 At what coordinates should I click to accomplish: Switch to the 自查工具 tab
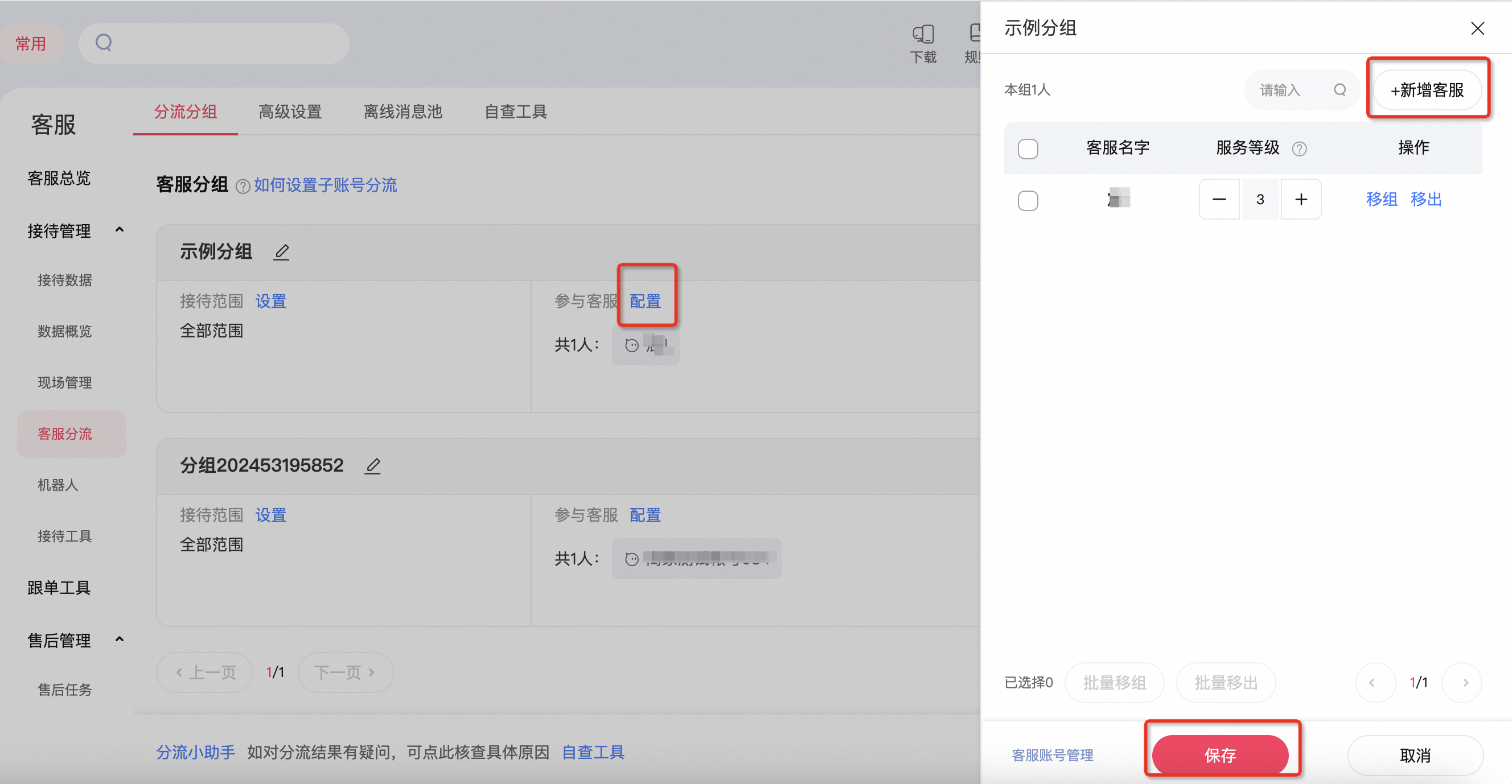pos(515,112)
